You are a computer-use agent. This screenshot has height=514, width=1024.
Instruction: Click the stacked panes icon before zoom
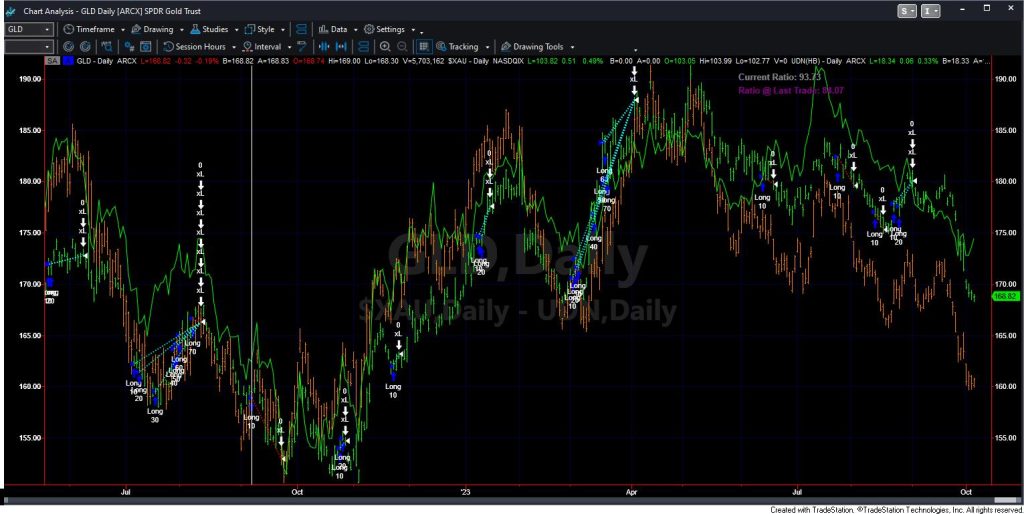[x=364, y=47]
